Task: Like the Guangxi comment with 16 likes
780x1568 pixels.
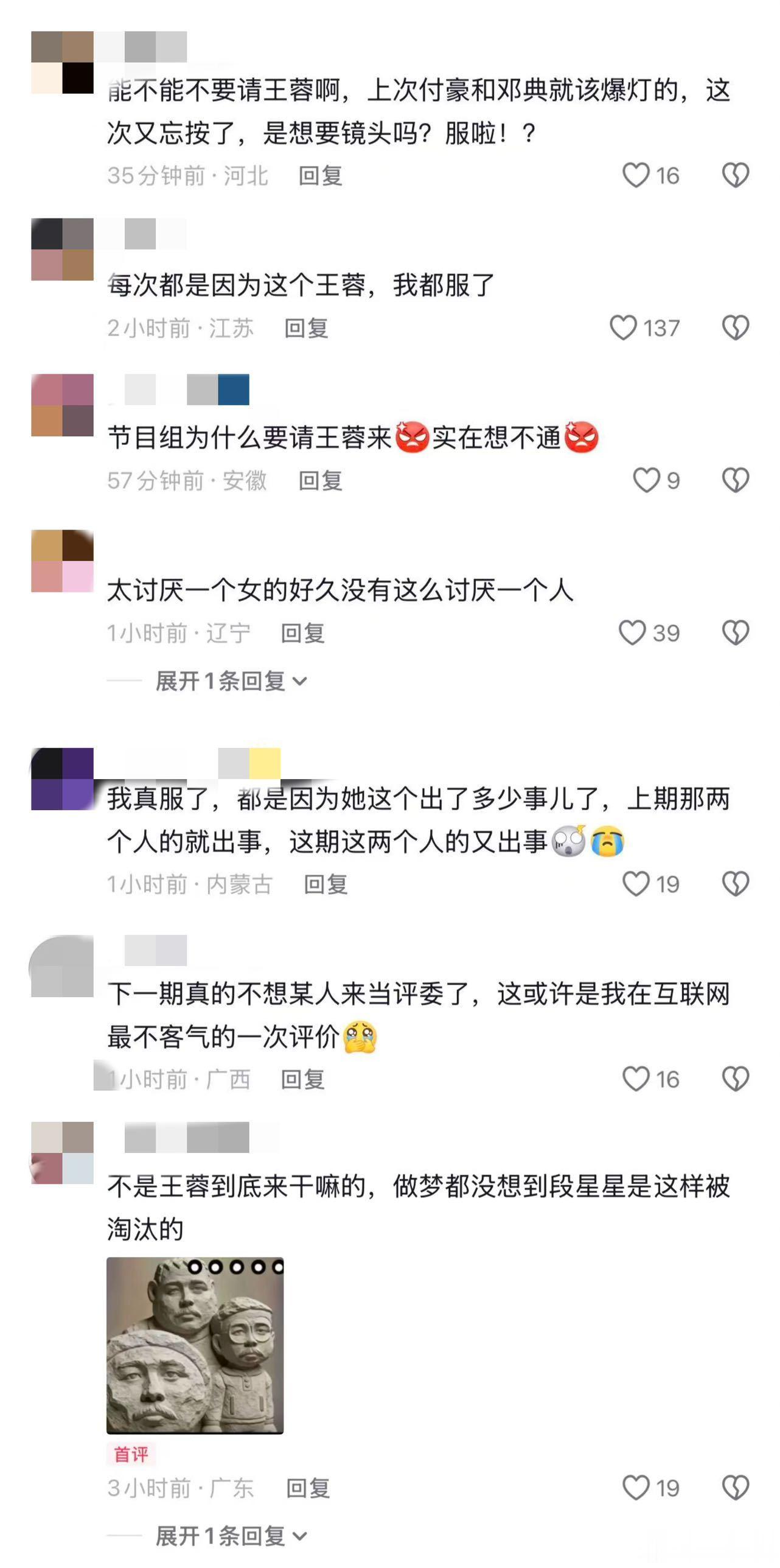Action: pyautogui.click(x=636, y=1079)
